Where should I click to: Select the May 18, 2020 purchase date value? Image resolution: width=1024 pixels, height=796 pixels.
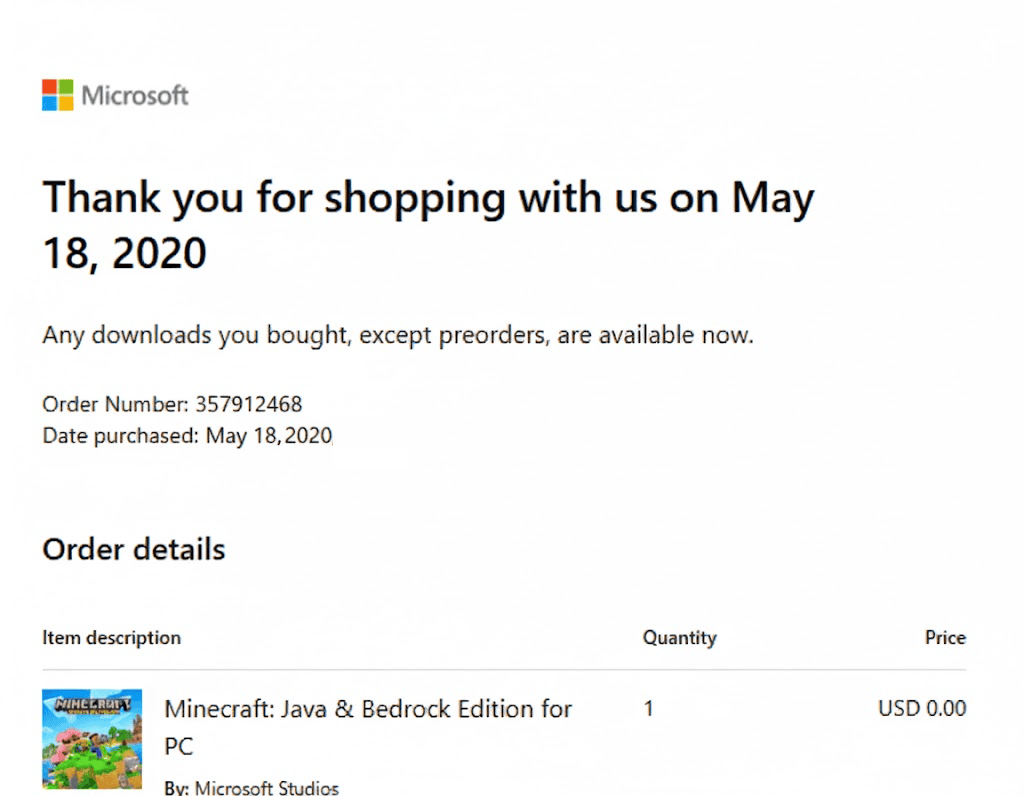[x=268, y=436]
